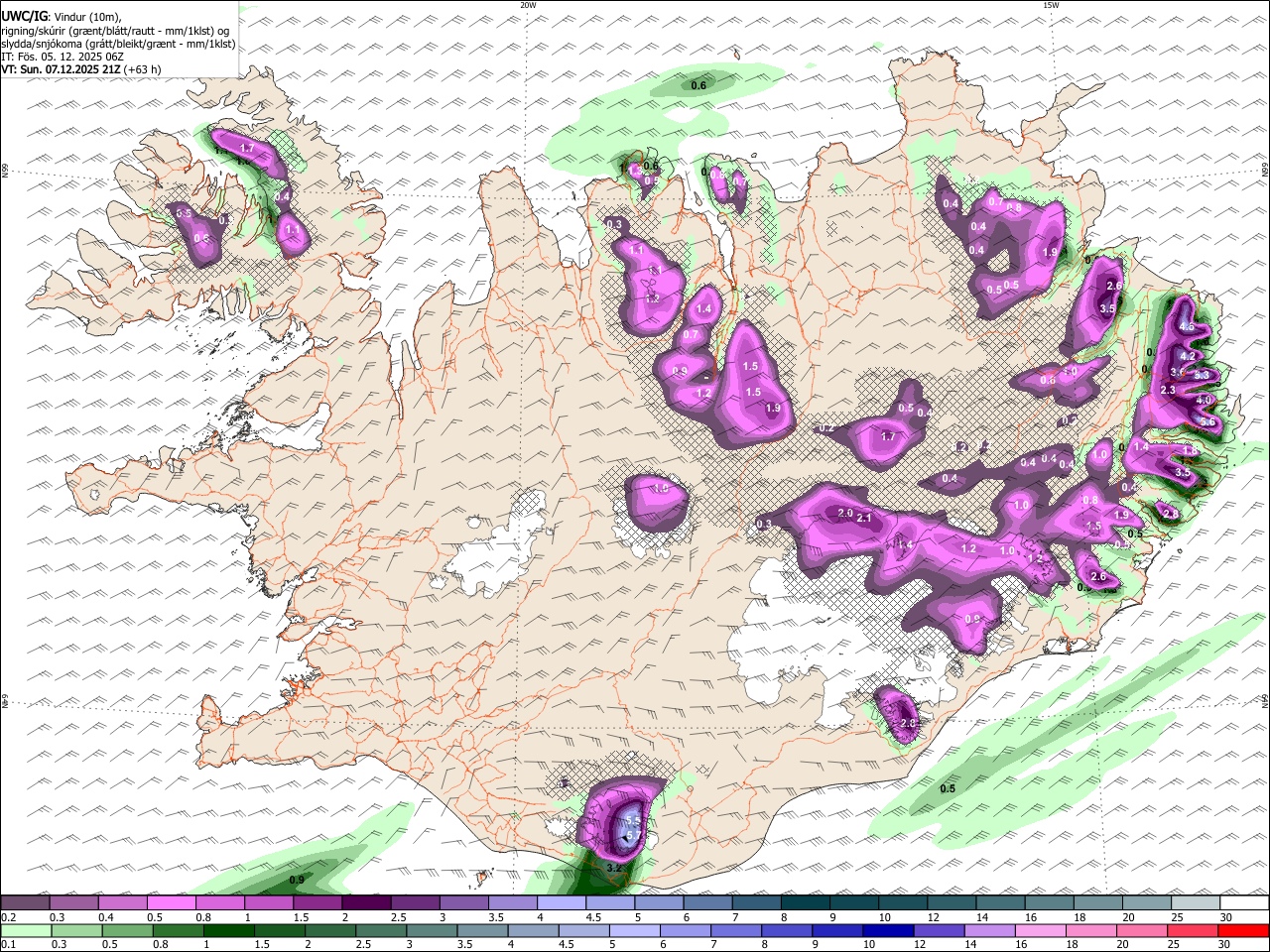Click the '3.2' value at the southern coast

(614, 869)
